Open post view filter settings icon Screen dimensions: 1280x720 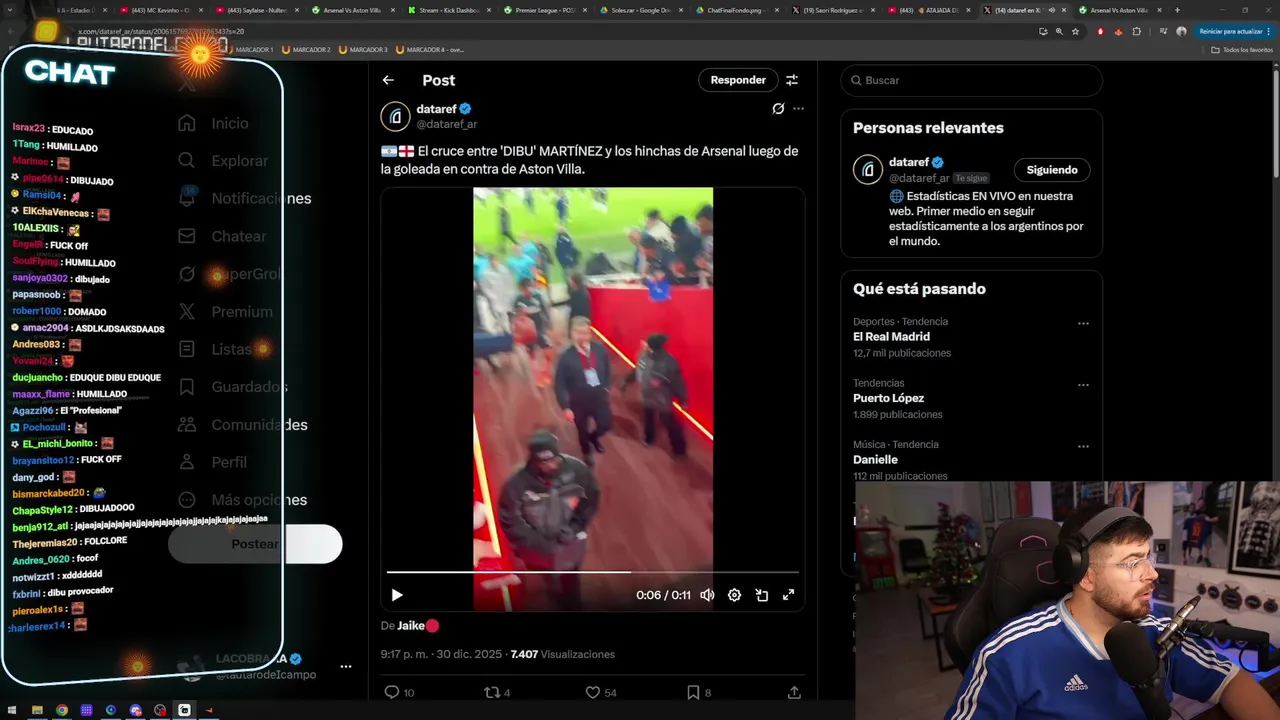(792, 80)
